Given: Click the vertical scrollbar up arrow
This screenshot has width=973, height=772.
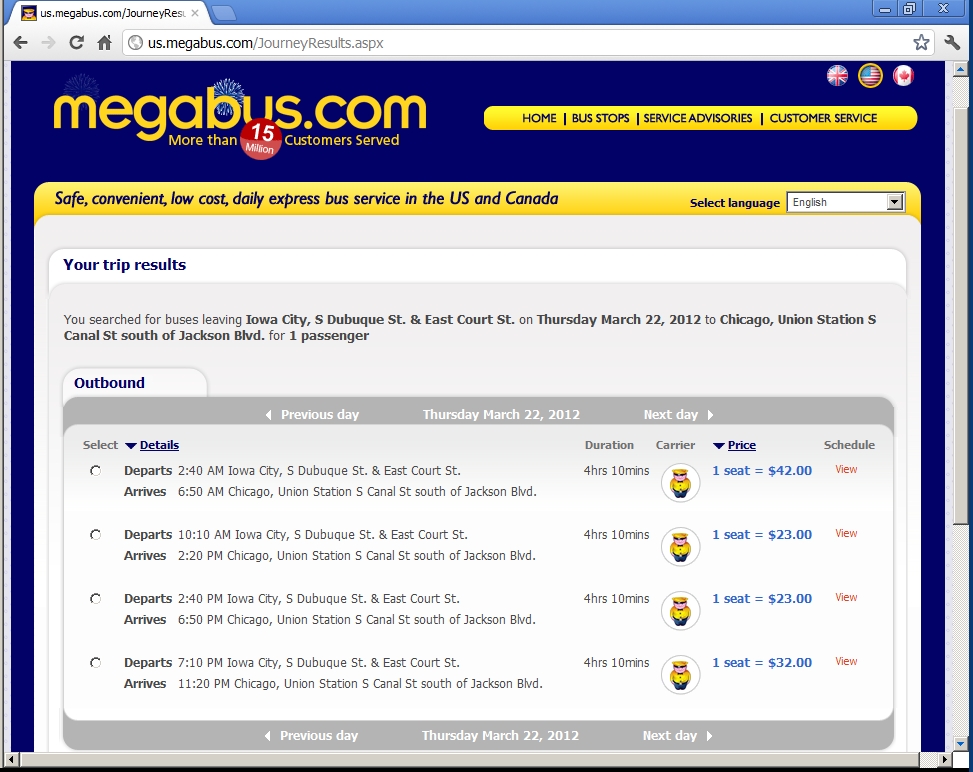Looking at the screenshot, I should (960, 69).
